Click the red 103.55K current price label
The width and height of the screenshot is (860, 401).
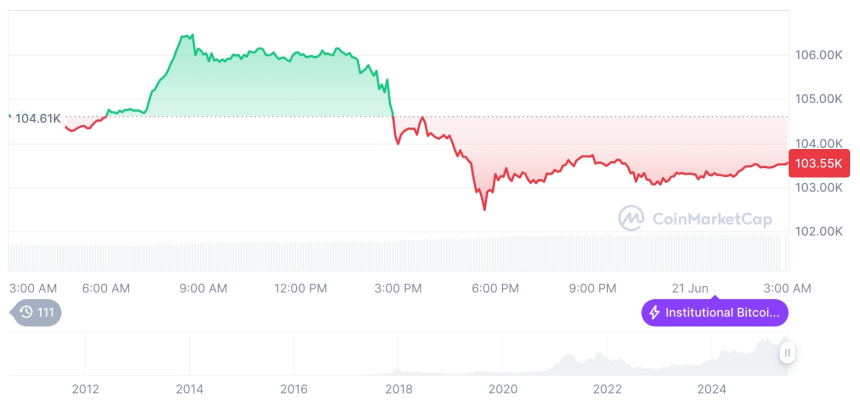click(818, 163)
